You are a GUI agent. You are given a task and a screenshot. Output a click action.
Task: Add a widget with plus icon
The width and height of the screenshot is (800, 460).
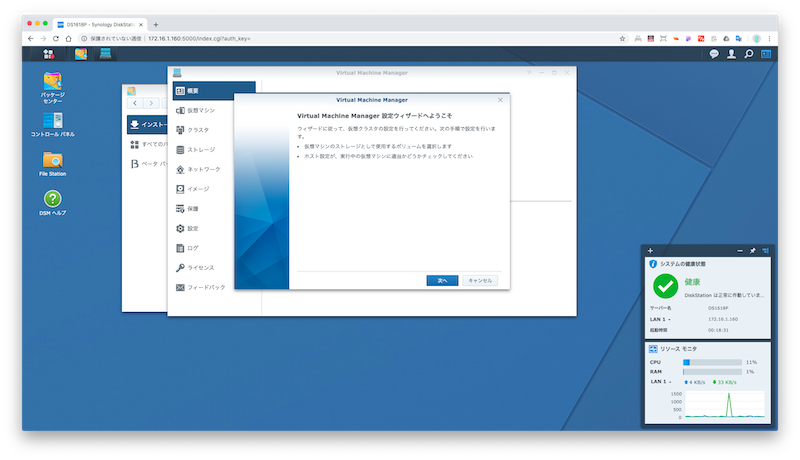650,250
